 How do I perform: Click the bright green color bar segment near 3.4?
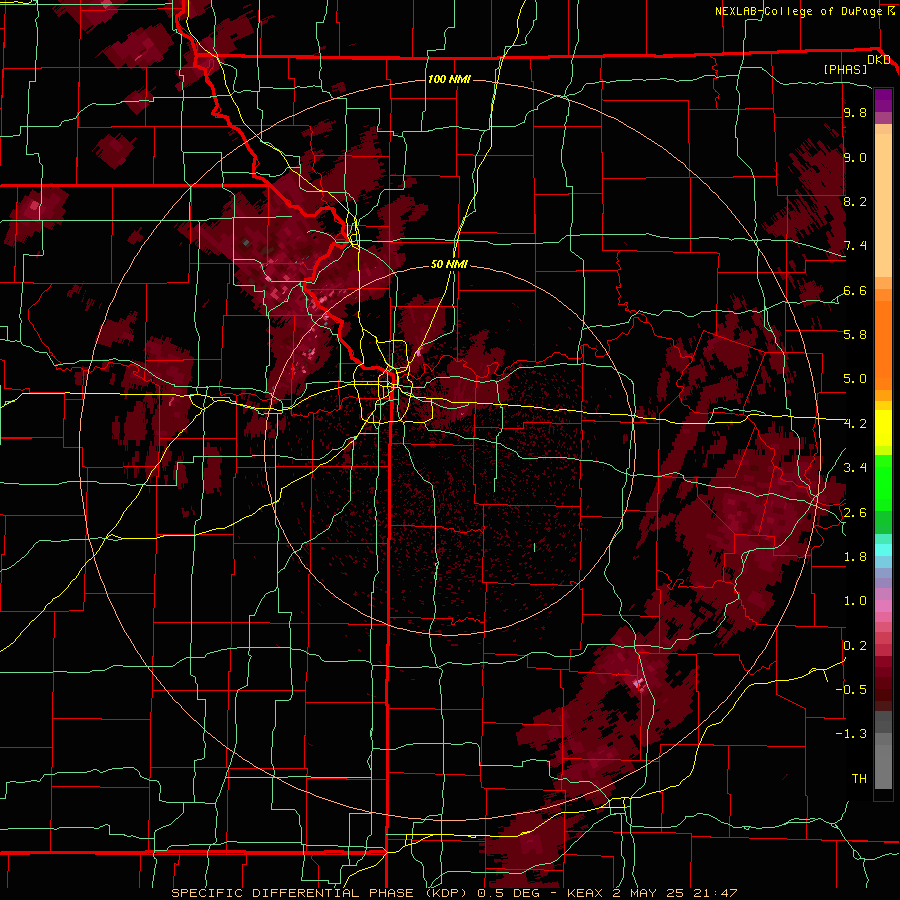883,482
